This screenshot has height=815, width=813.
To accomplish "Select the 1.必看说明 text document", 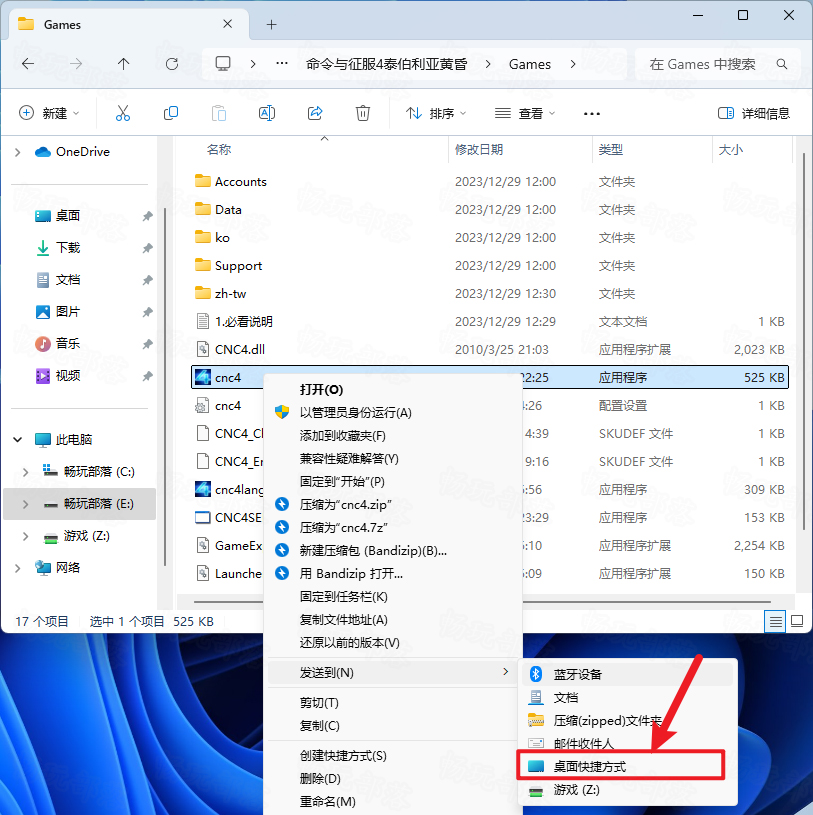I will tap(234, 321).
